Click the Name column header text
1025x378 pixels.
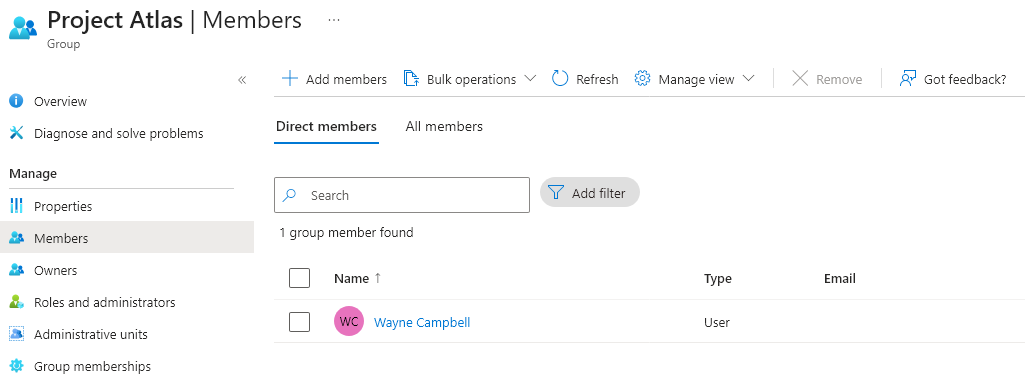pyautogui.click(x=352, y=279)
